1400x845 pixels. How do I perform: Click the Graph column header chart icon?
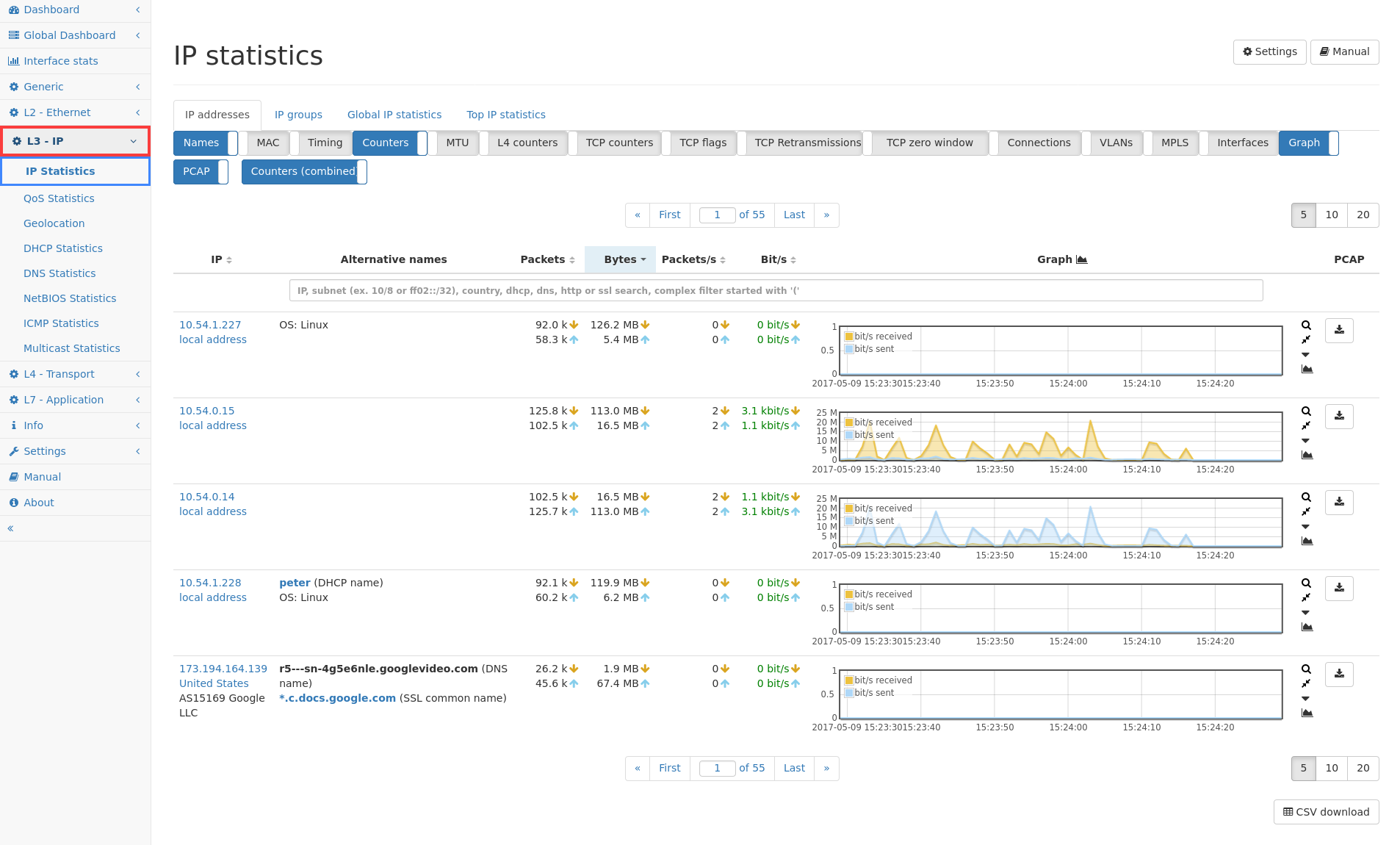tap(1081, 259)
